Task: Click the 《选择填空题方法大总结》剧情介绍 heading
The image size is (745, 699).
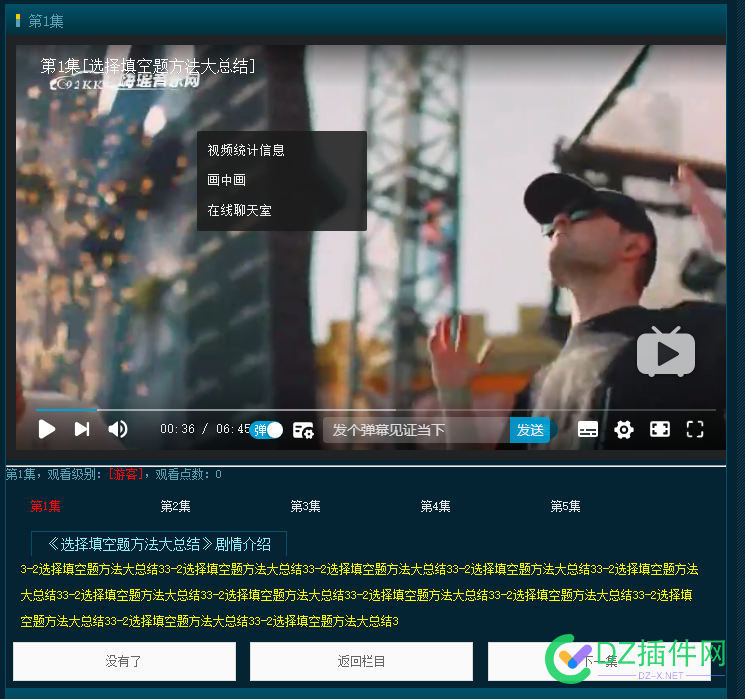Action: point(159,544)
